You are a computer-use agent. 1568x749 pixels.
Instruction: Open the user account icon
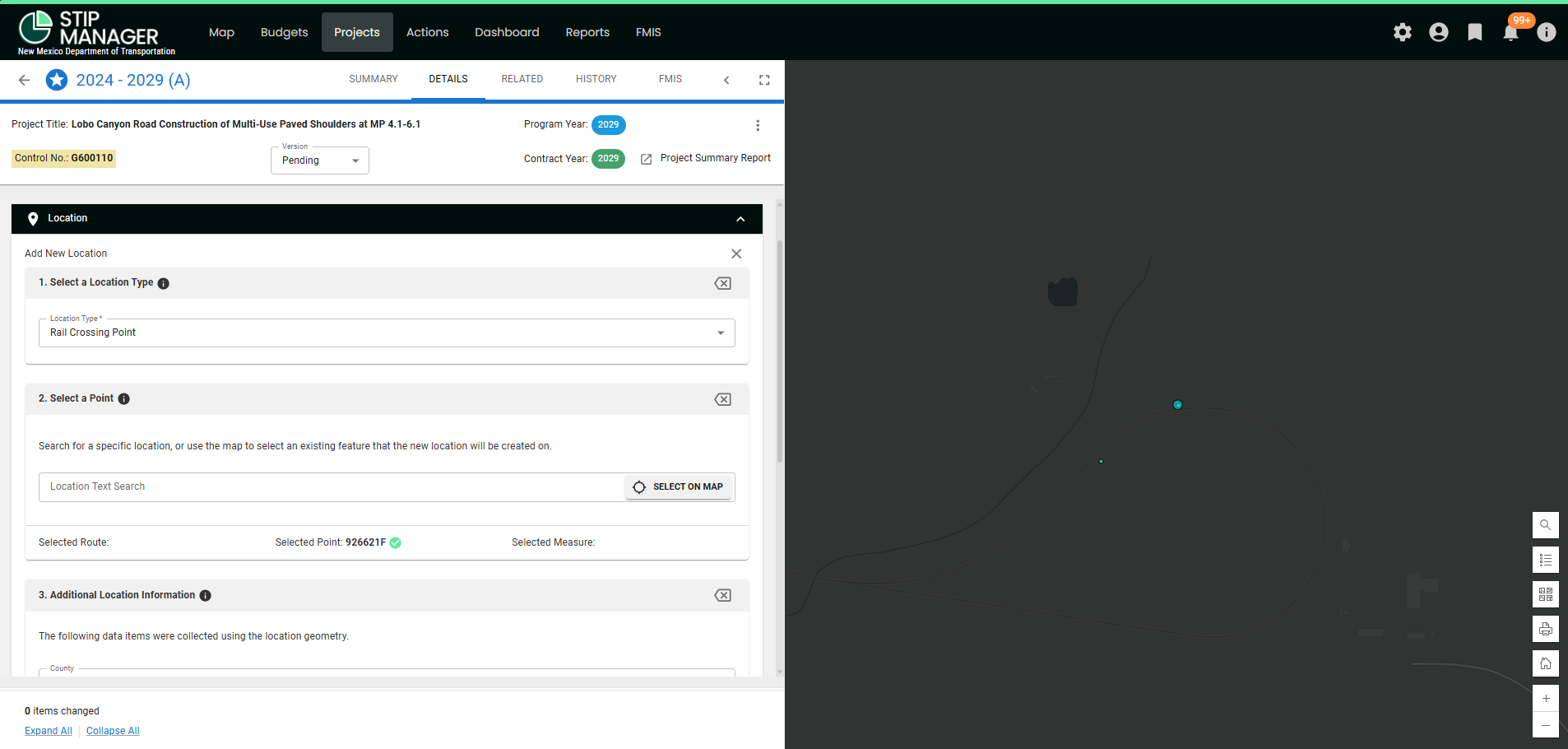pos(1439,32)
